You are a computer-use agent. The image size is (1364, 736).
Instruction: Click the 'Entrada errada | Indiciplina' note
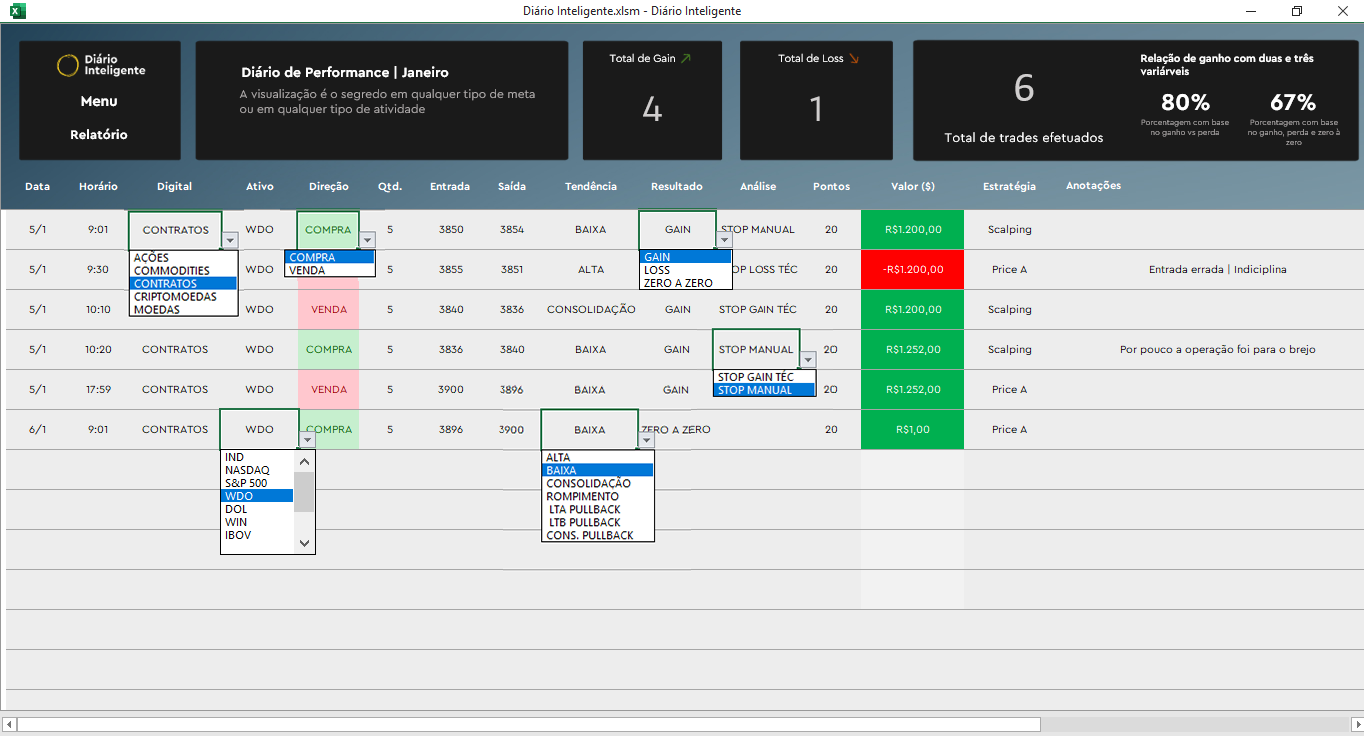pos(1217,270)
